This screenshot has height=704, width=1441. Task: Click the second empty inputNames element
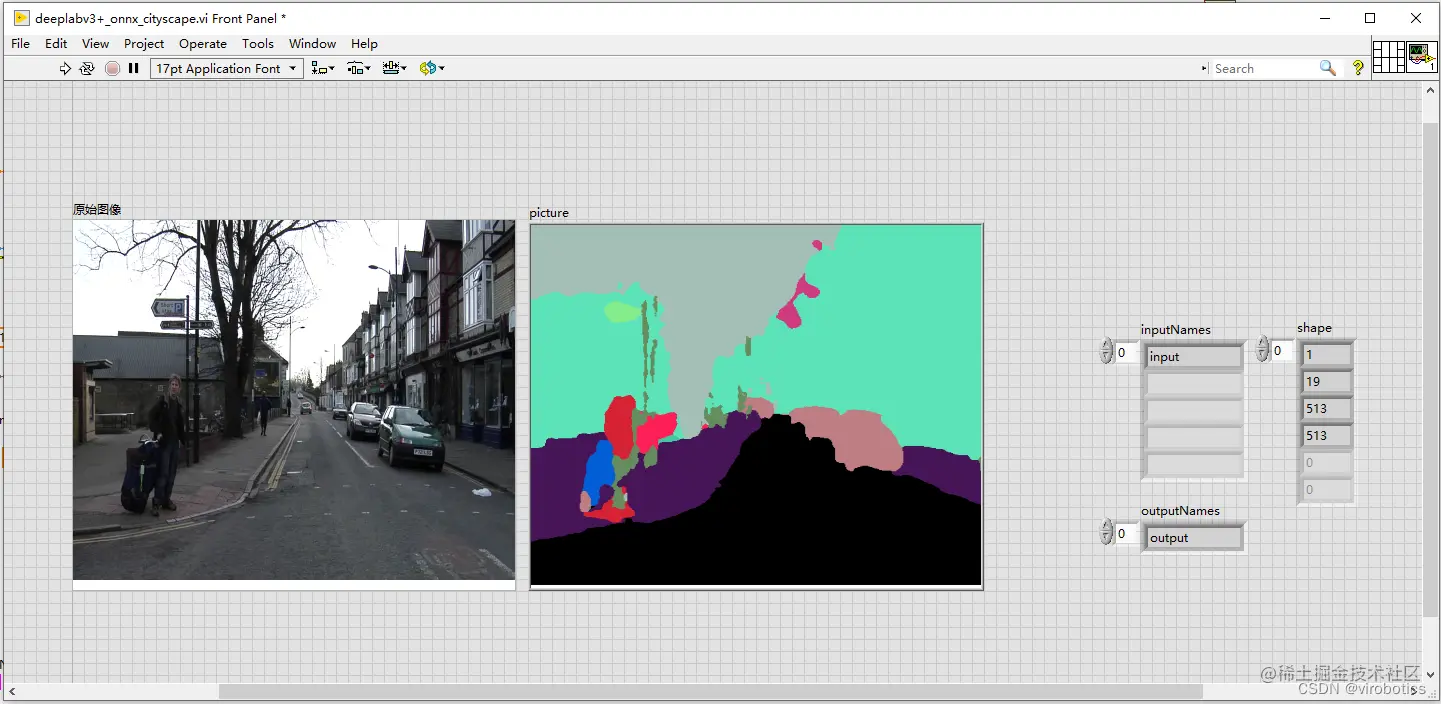tap(1193, 410)
